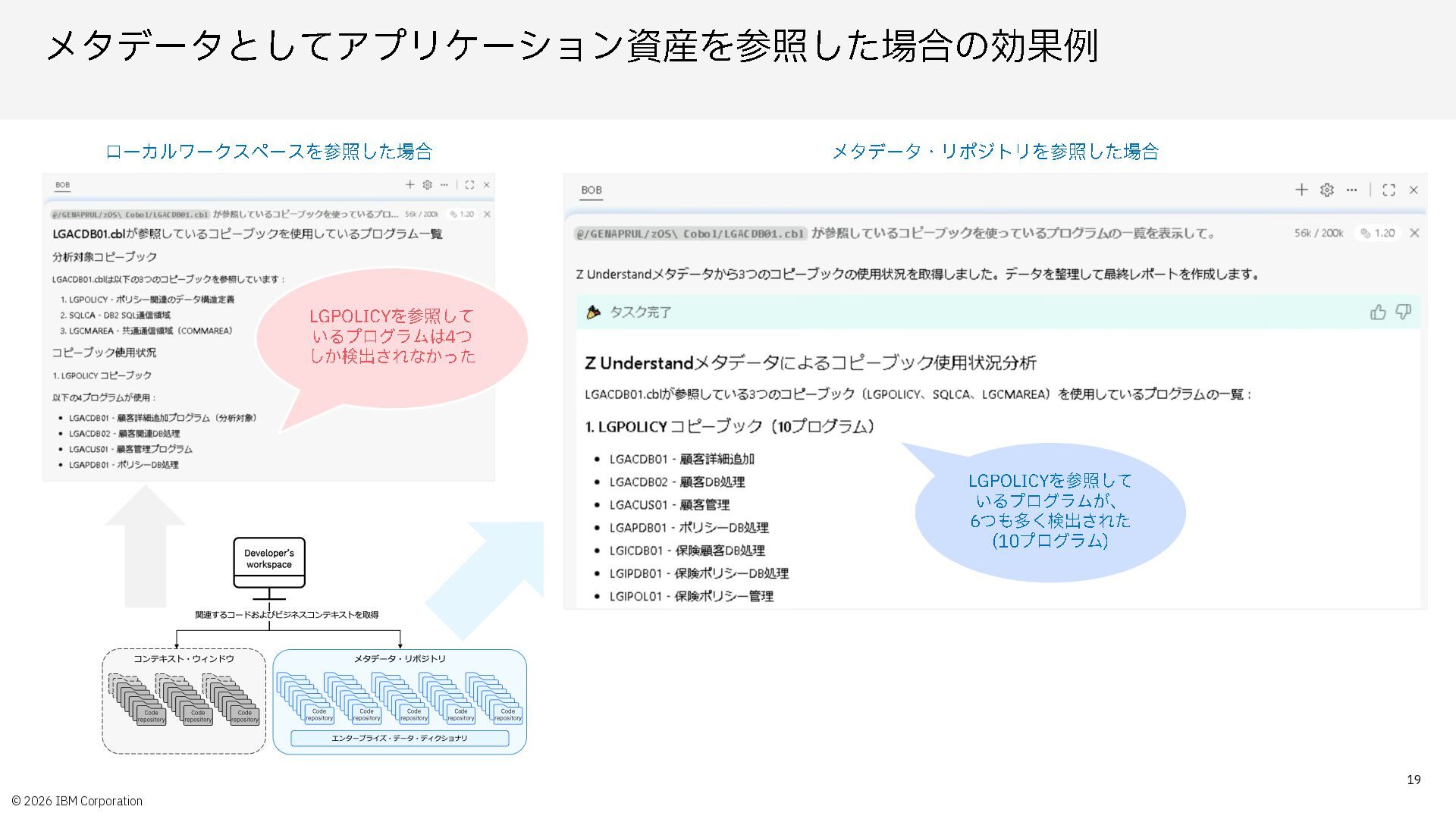Click the © 2026 IBM Corporation footer
Viewport: 1456px width, 819px height.
(x=77, y=801)
